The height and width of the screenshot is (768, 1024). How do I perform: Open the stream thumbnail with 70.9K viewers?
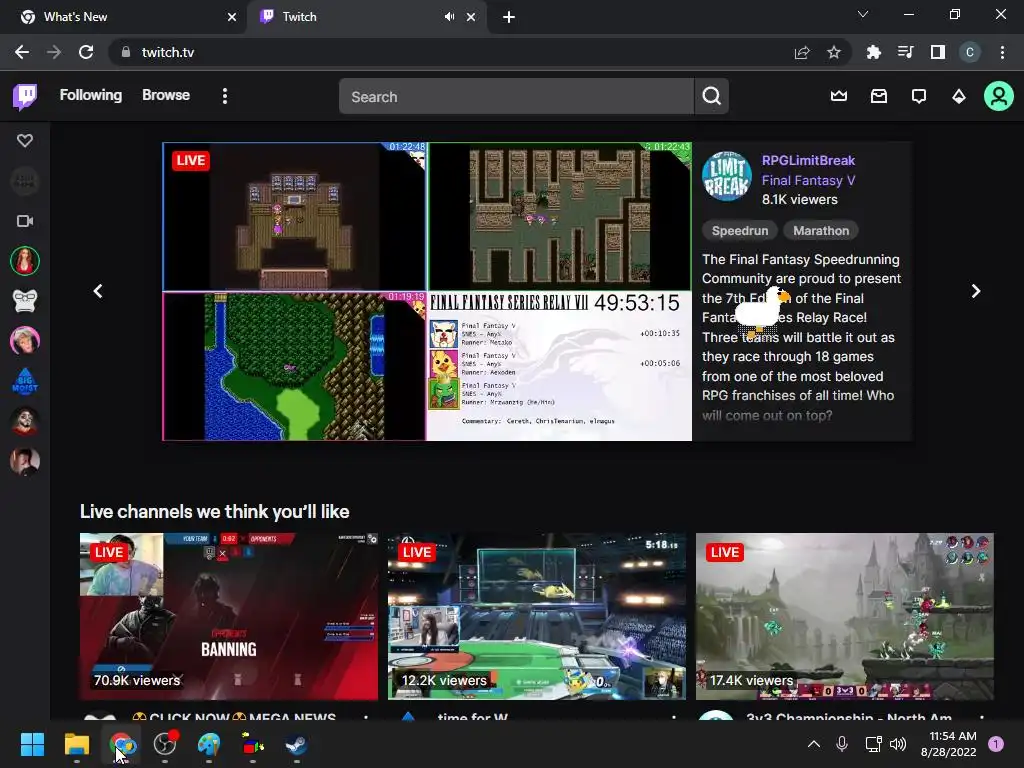tap(229, 616)
